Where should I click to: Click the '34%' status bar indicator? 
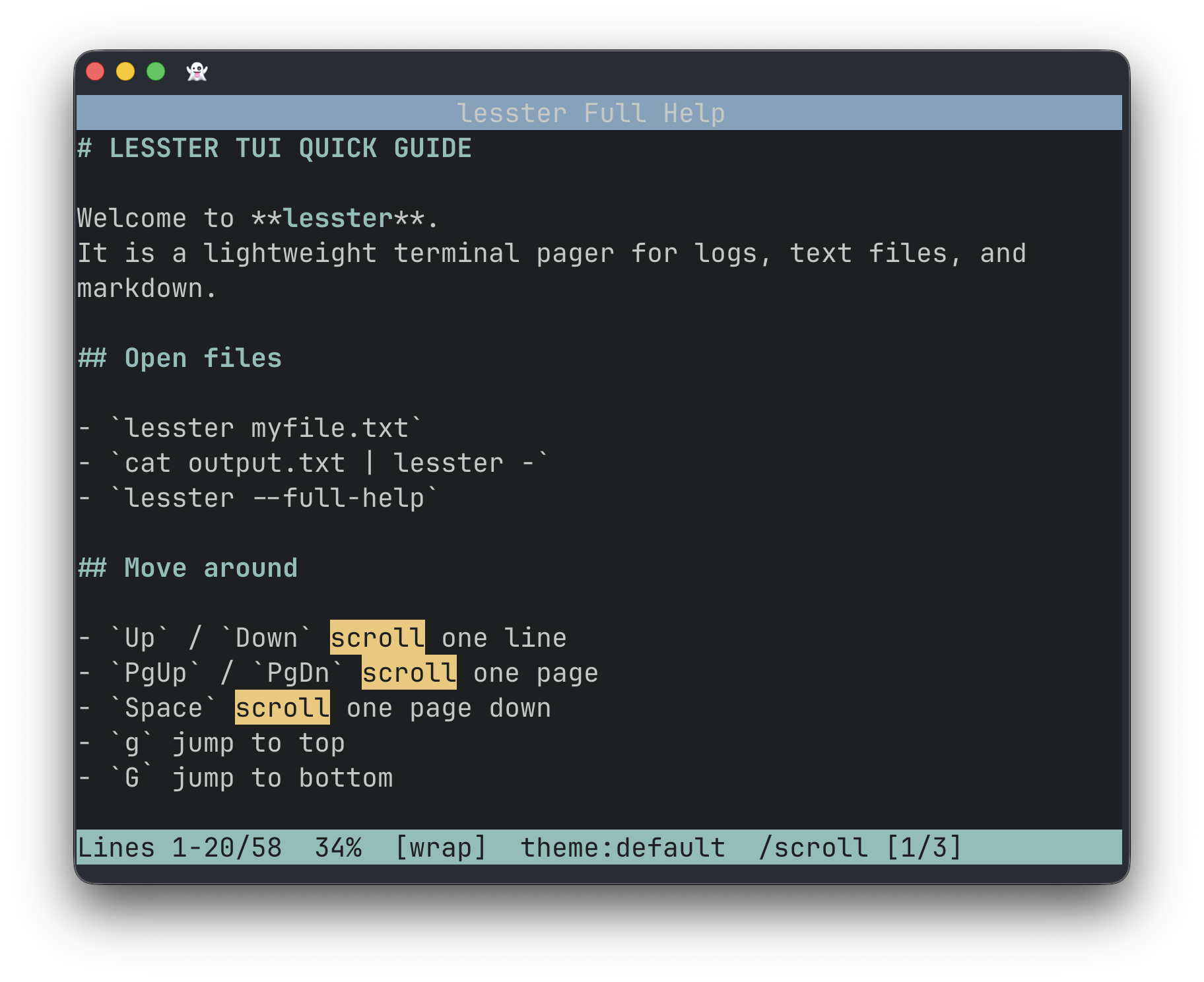(338, 847)
